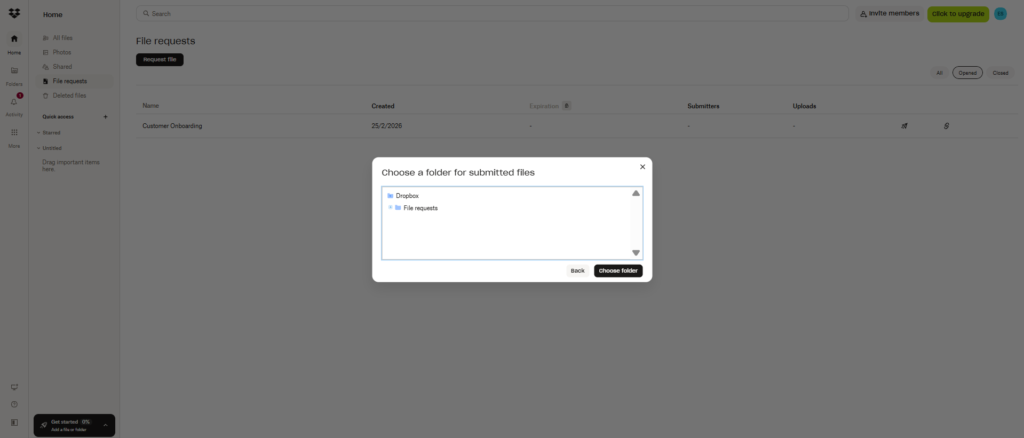
Task: Collapse the Untitled section in sidebar
Action: [x=38, y=147]
